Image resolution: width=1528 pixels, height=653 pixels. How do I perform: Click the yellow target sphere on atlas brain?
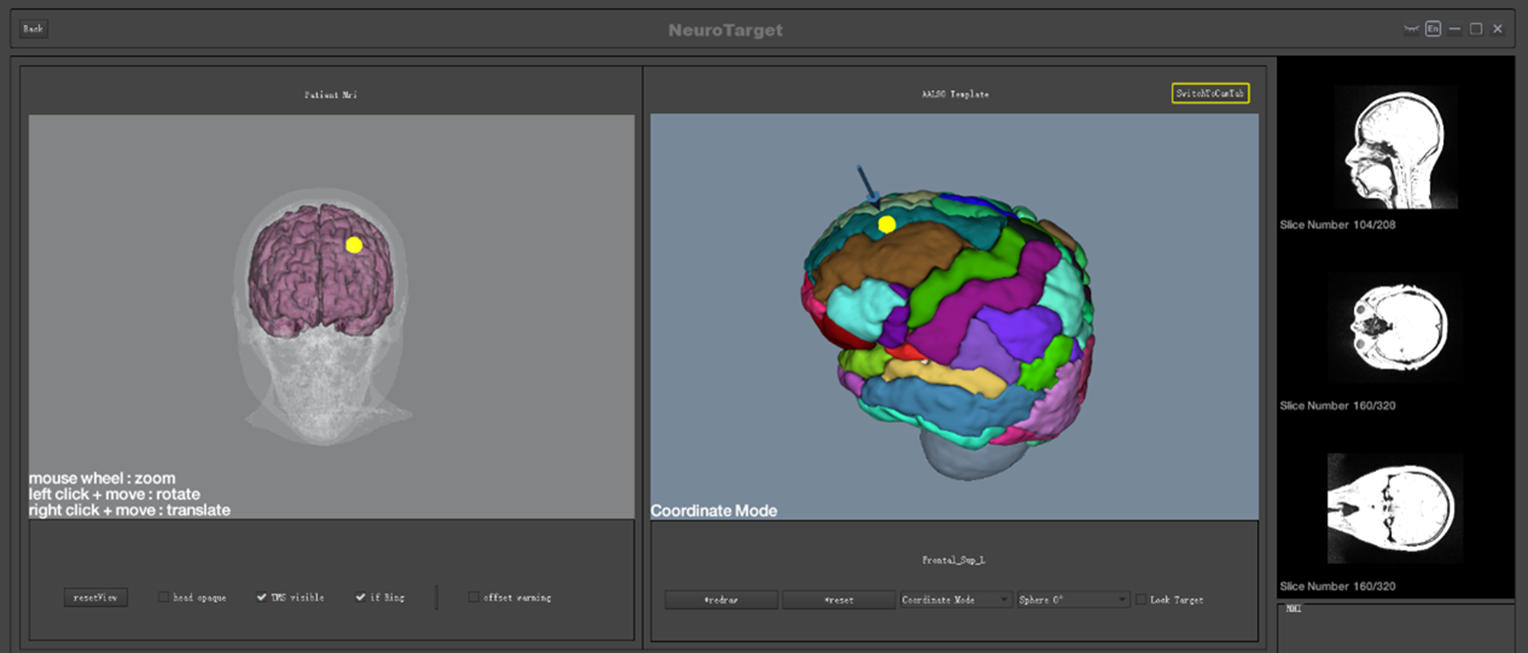coord(886,224)
